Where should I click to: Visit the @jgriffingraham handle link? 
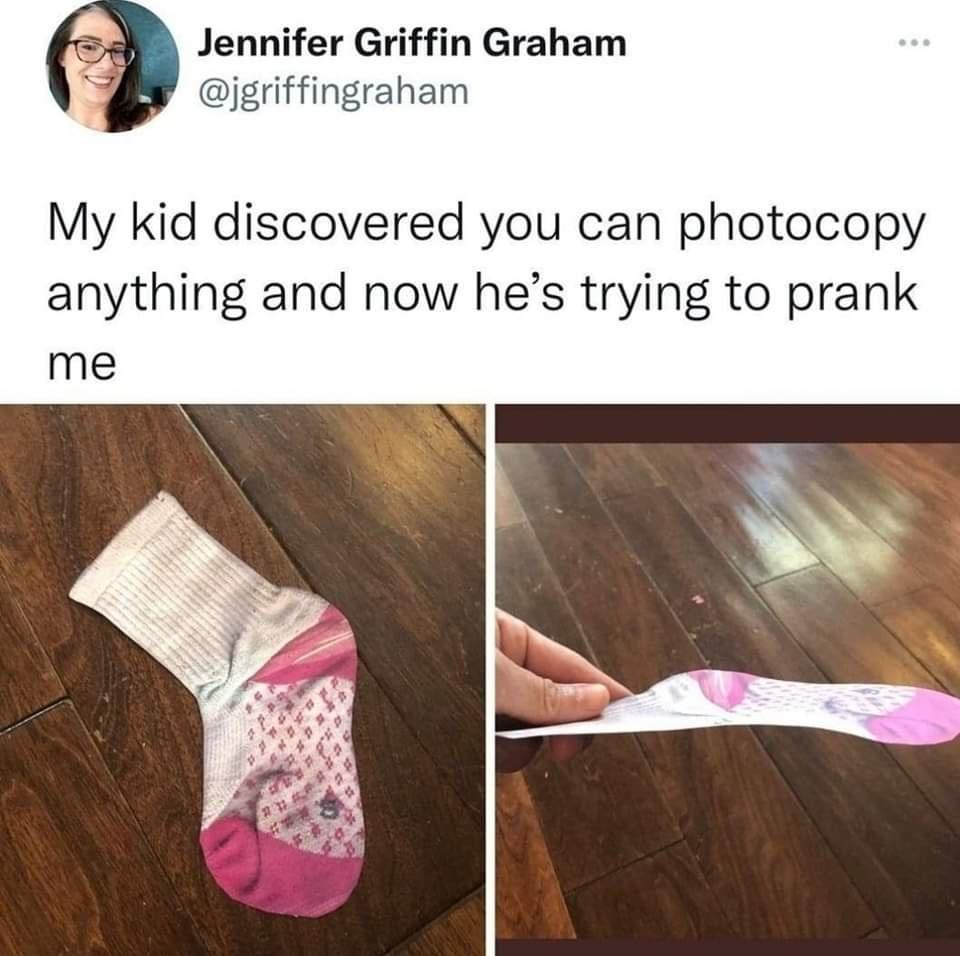click(332, 92)
